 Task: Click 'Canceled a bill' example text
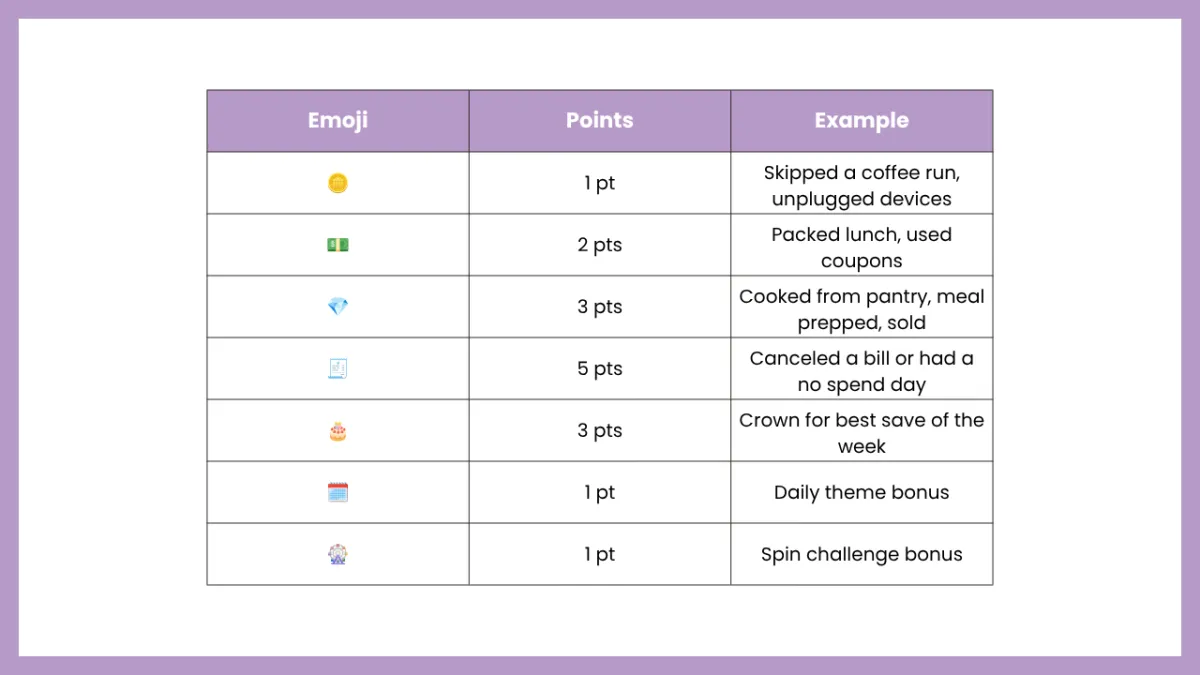[x=814, y=358]
